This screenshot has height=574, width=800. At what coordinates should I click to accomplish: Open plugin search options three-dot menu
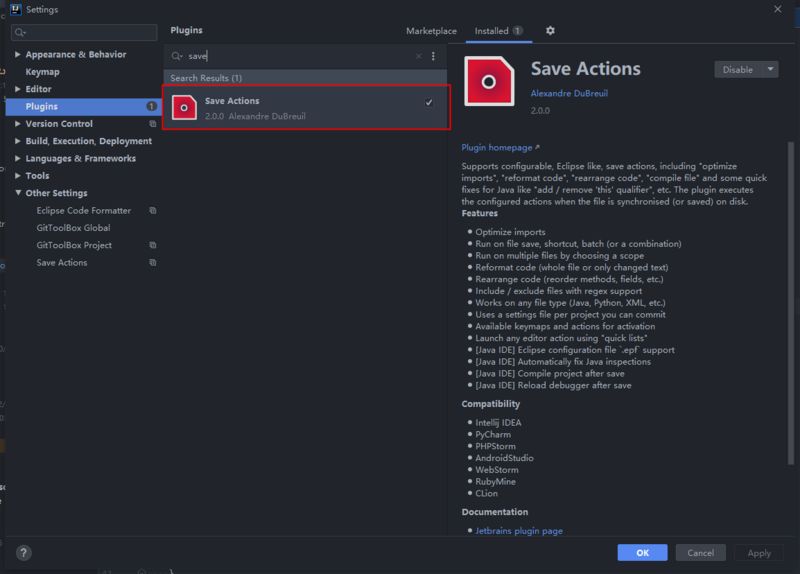433,56
